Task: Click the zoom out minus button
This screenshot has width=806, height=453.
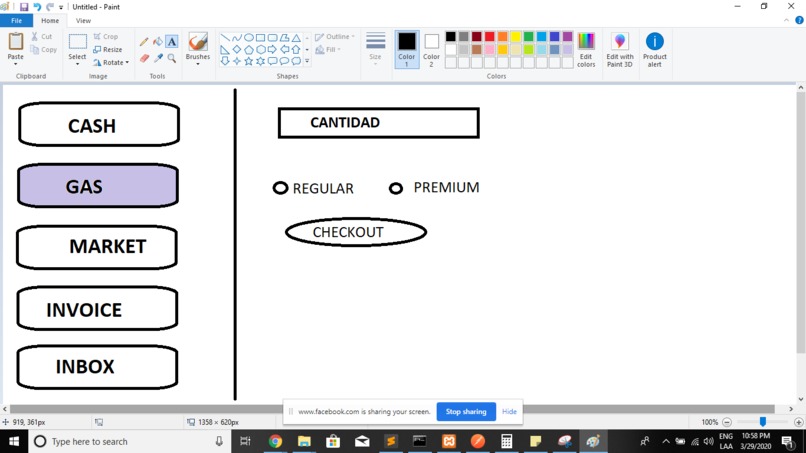Action: coord(727,422)
